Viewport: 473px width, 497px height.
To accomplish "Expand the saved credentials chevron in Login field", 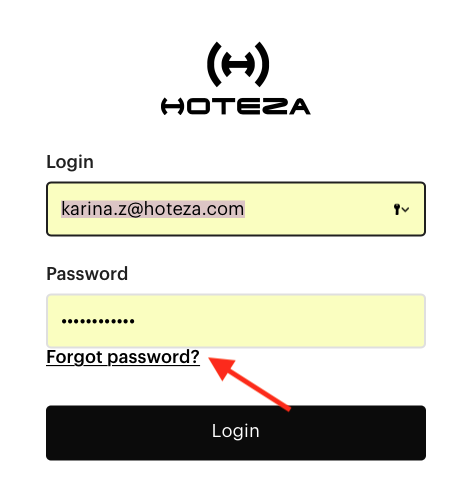I will pos(405,210).
